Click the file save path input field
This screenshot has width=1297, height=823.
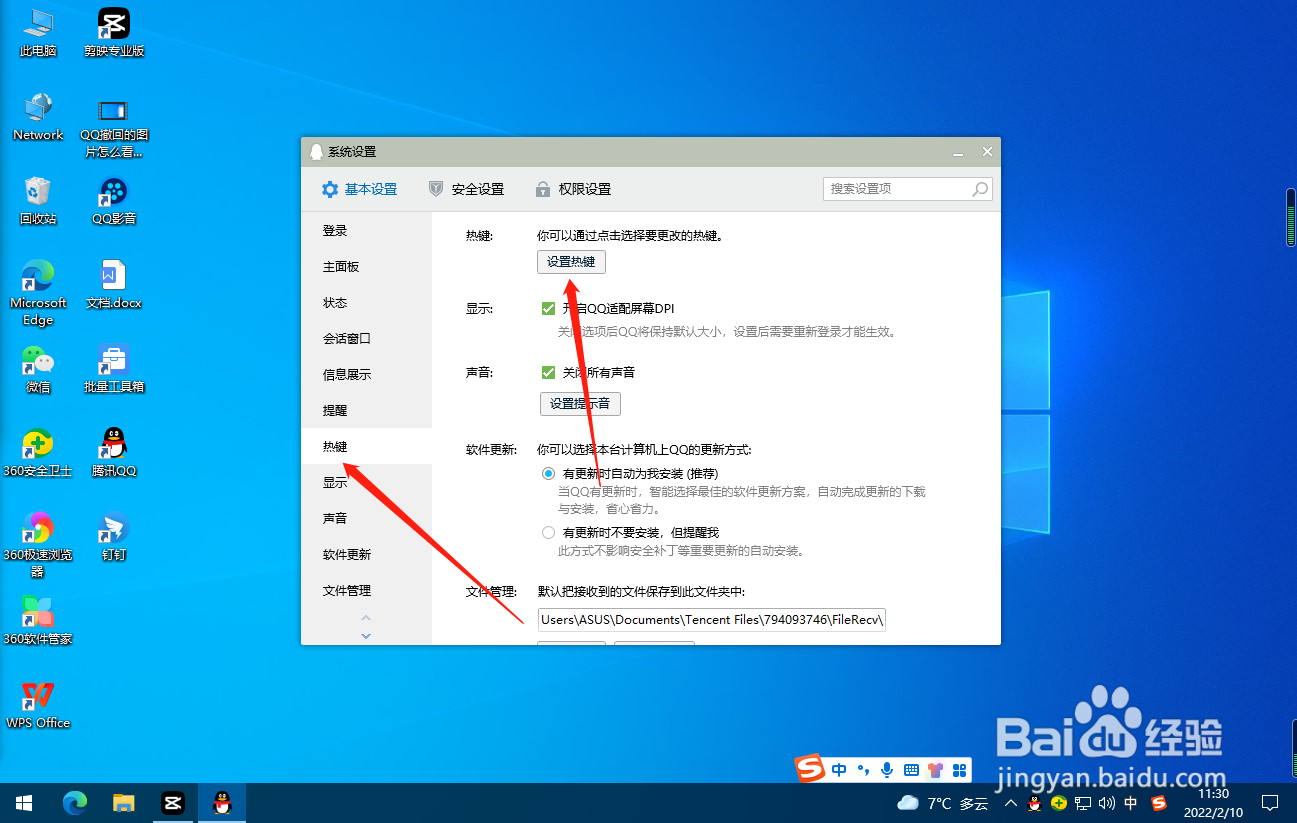[x=711, y=619]
